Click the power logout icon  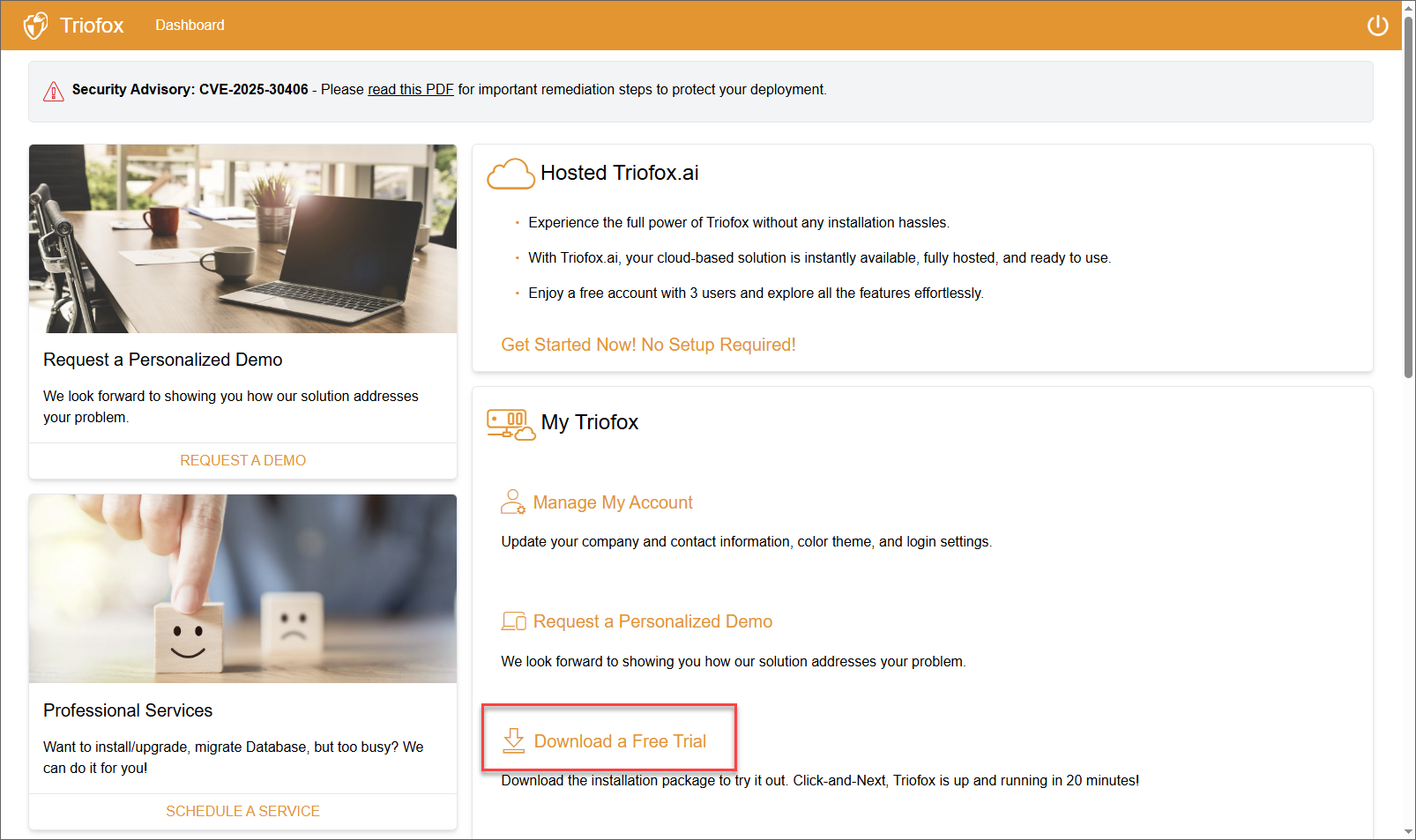pos(1377,26)
